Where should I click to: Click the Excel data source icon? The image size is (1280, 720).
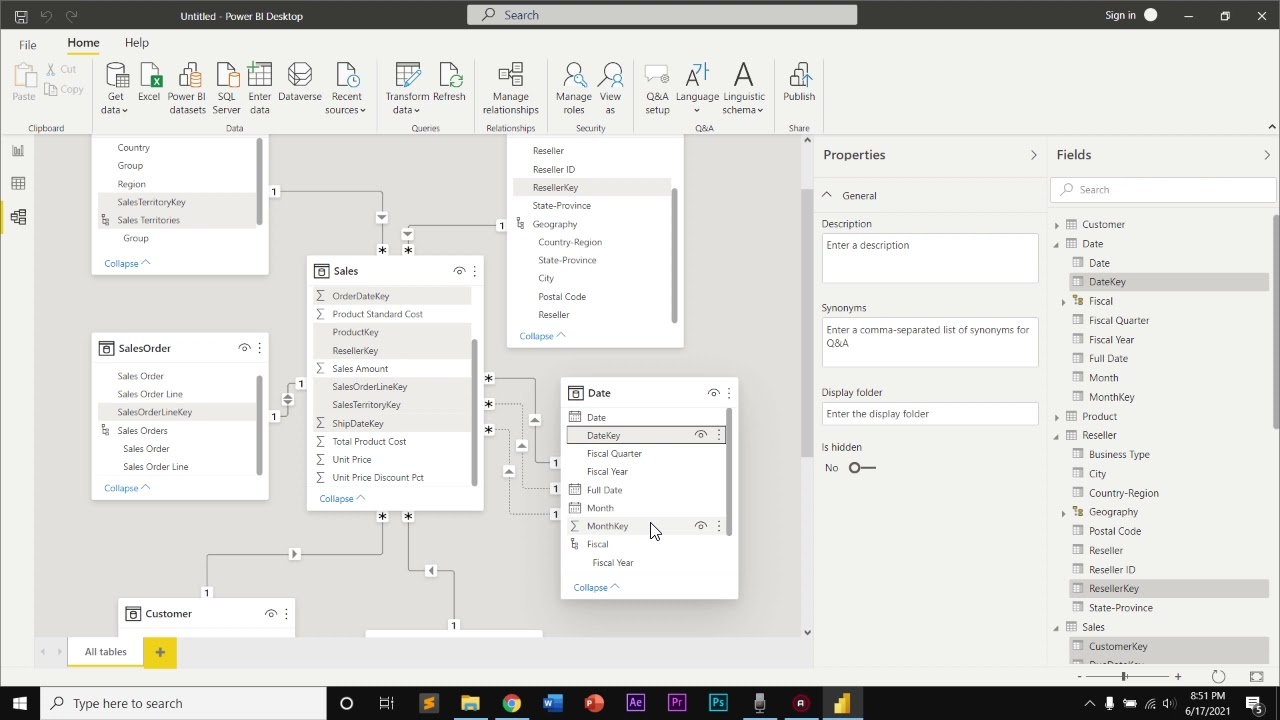149,82
